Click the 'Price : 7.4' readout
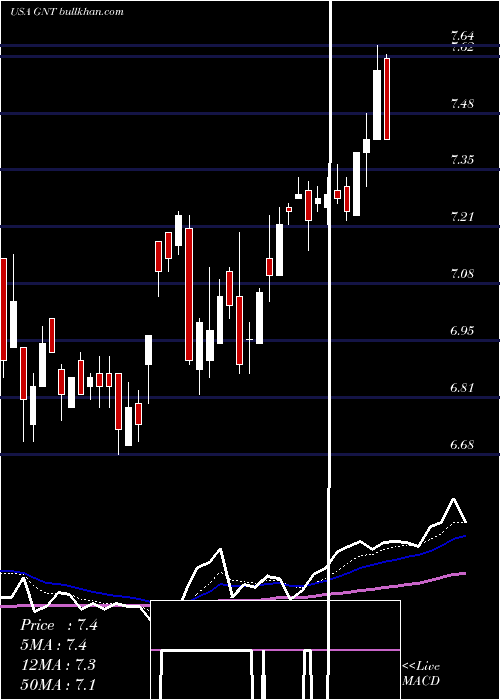 click(59, 625)
